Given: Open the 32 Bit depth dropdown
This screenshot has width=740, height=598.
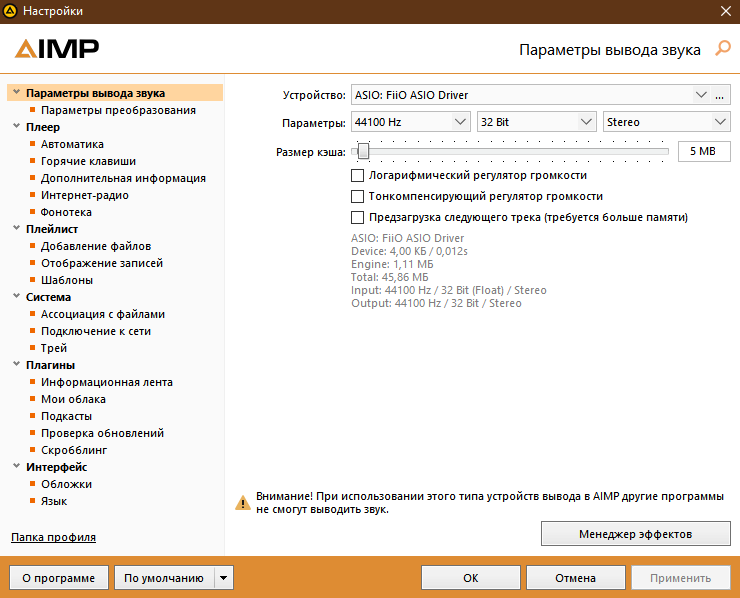Looking at the screenshot, I should coord(536,122).
